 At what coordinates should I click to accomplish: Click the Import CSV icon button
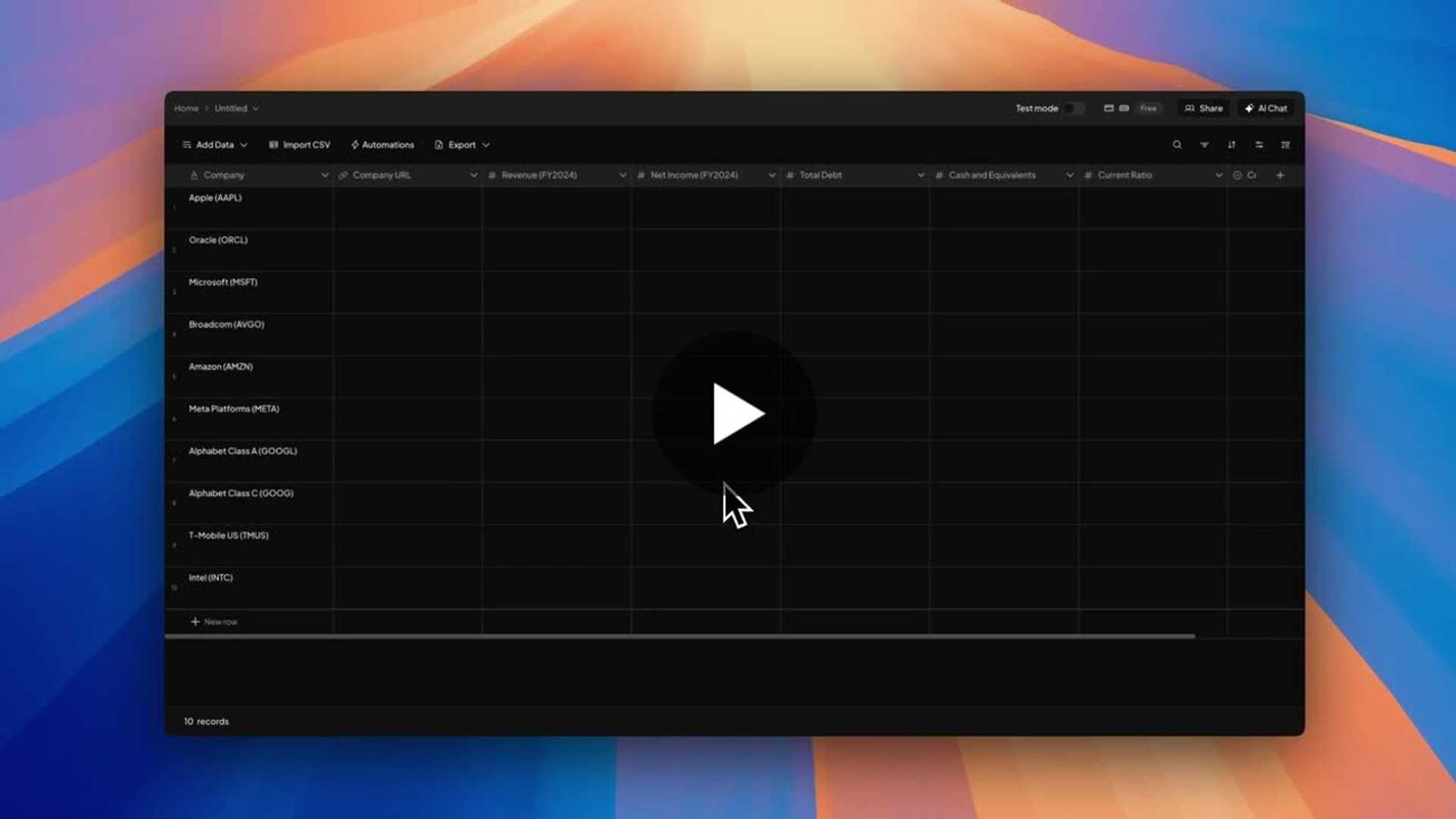pyautogui.click(x=299, y=144)
